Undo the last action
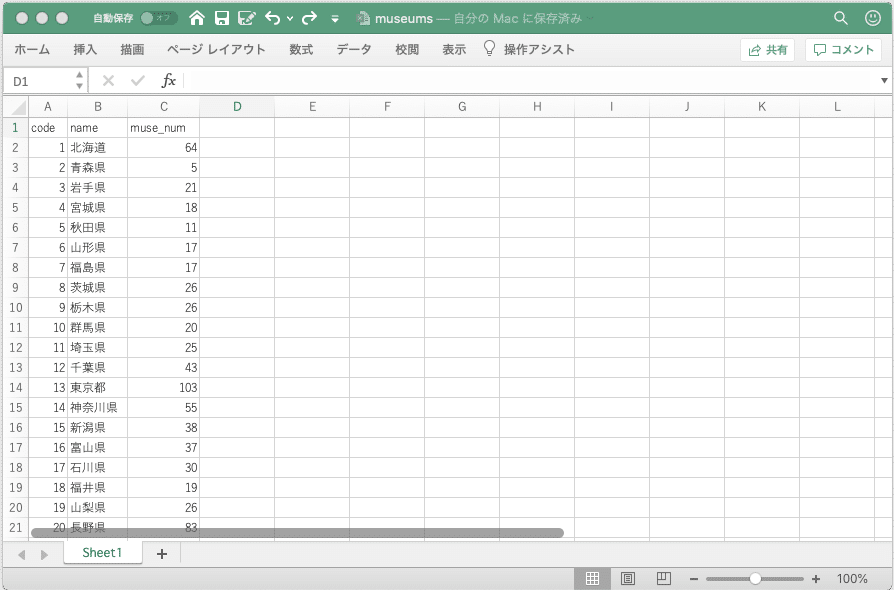Image resolution: width=894 pixels, height=590 pixels. click(x=273, y=18)
